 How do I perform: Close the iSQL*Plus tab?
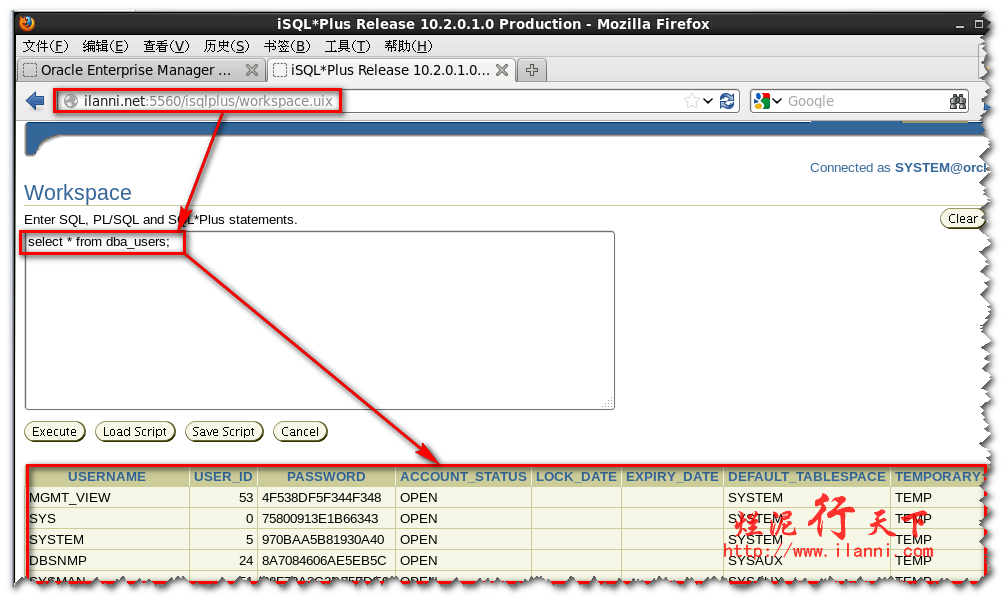tap(501, 70)
